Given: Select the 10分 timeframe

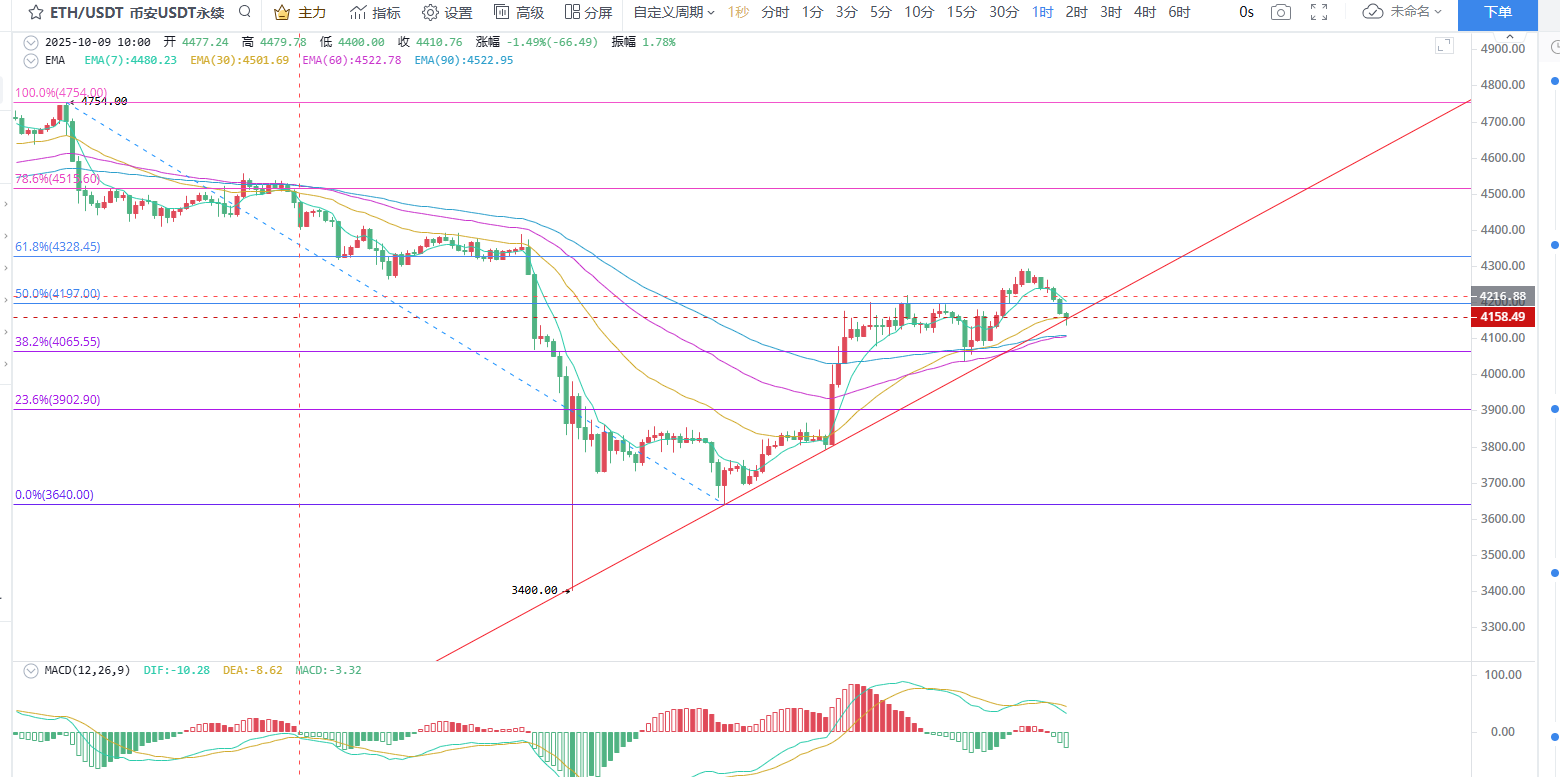Looking at the screenshot, I should pos(919,13).
